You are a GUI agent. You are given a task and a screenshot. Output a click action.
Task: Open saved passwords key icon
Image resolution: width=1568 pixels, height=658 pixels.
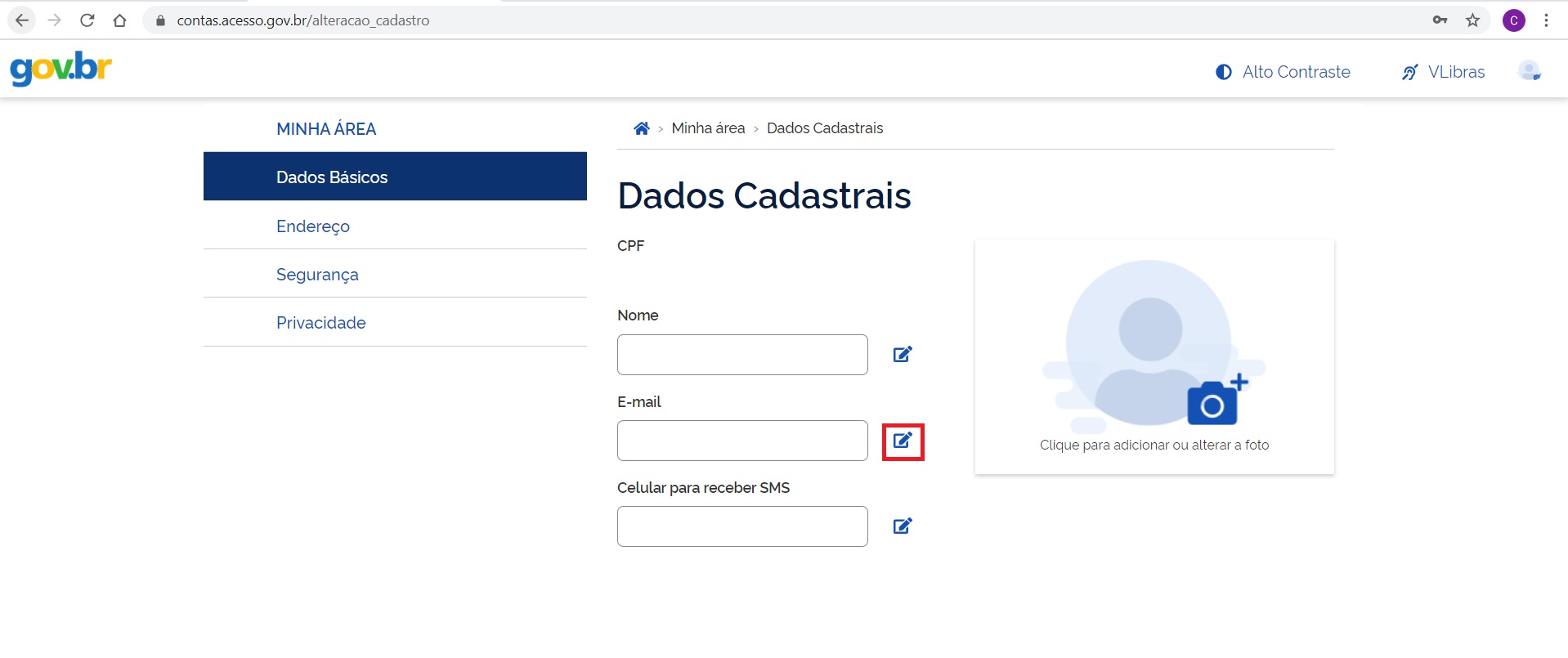tap(1440, 20)
